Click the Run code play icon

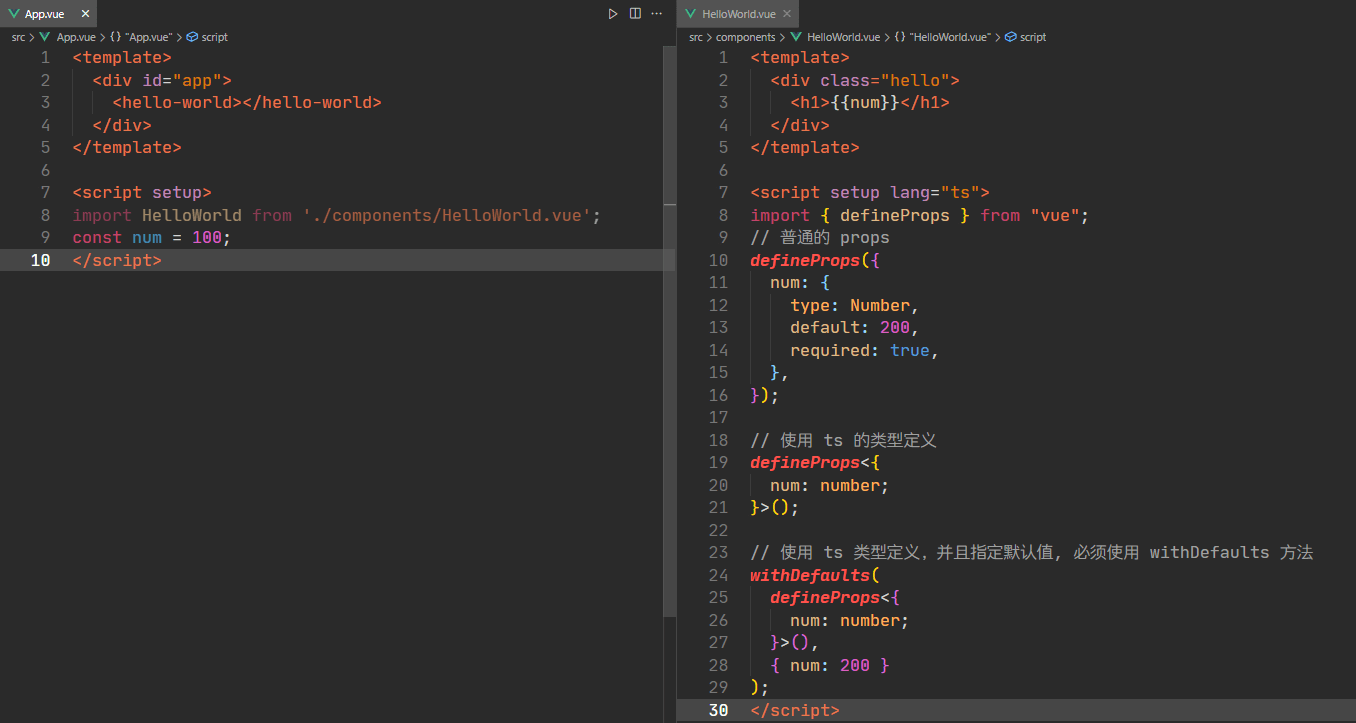[x=613, y=14]
